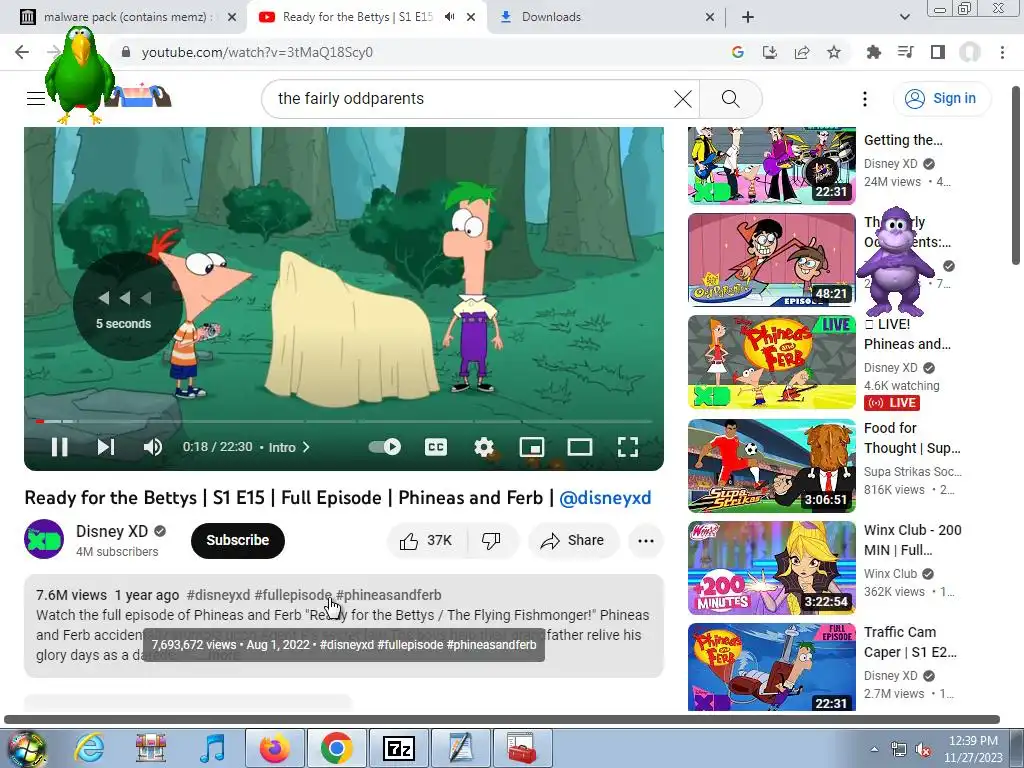Click the muted volume tray icon
Viewport: 1024px width, 768px height.
pyautogui.click(x=923, y=750)
